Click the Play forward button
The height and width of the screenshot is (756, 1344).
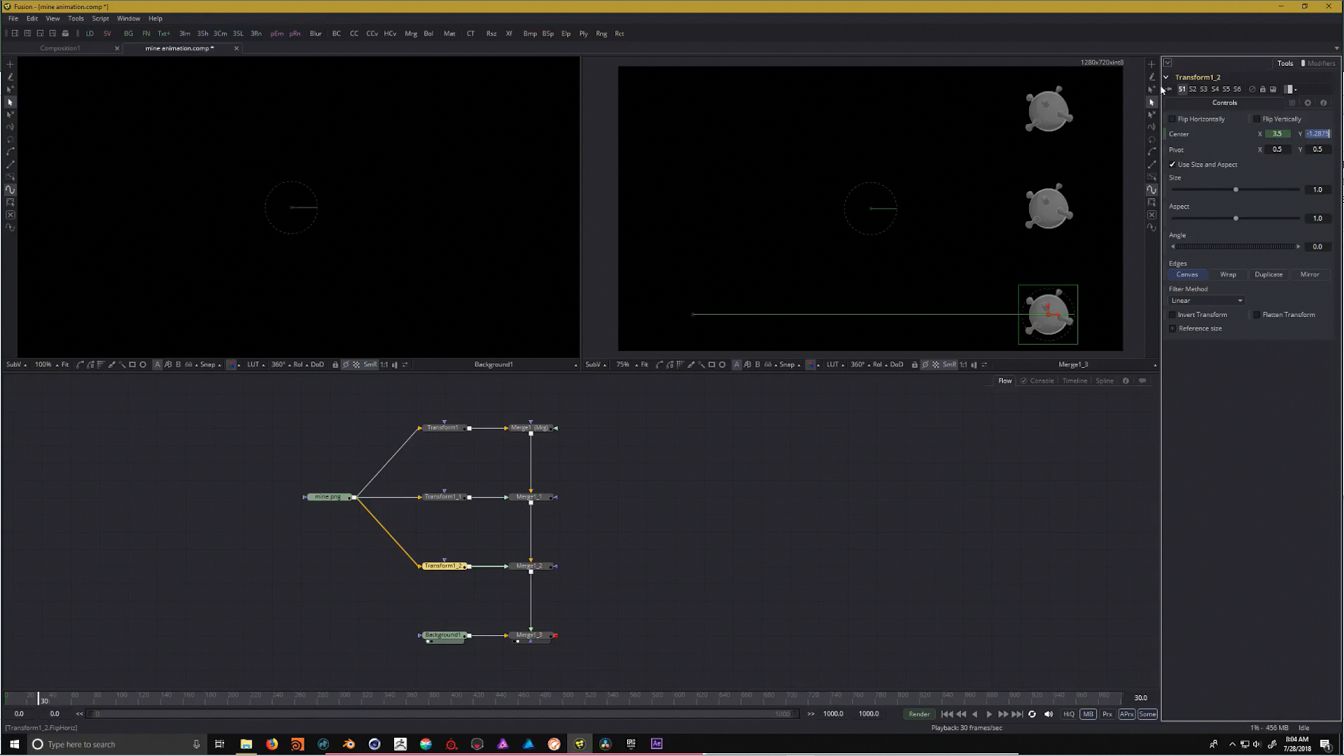[x=989, y=714]
